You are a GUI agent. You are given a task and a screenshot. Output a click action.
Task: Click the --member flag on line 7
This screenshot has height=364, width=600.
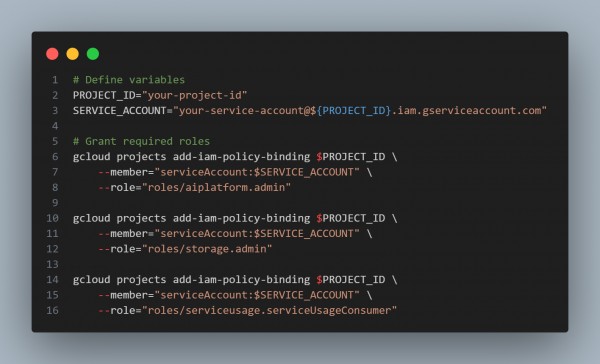point(123,172)
